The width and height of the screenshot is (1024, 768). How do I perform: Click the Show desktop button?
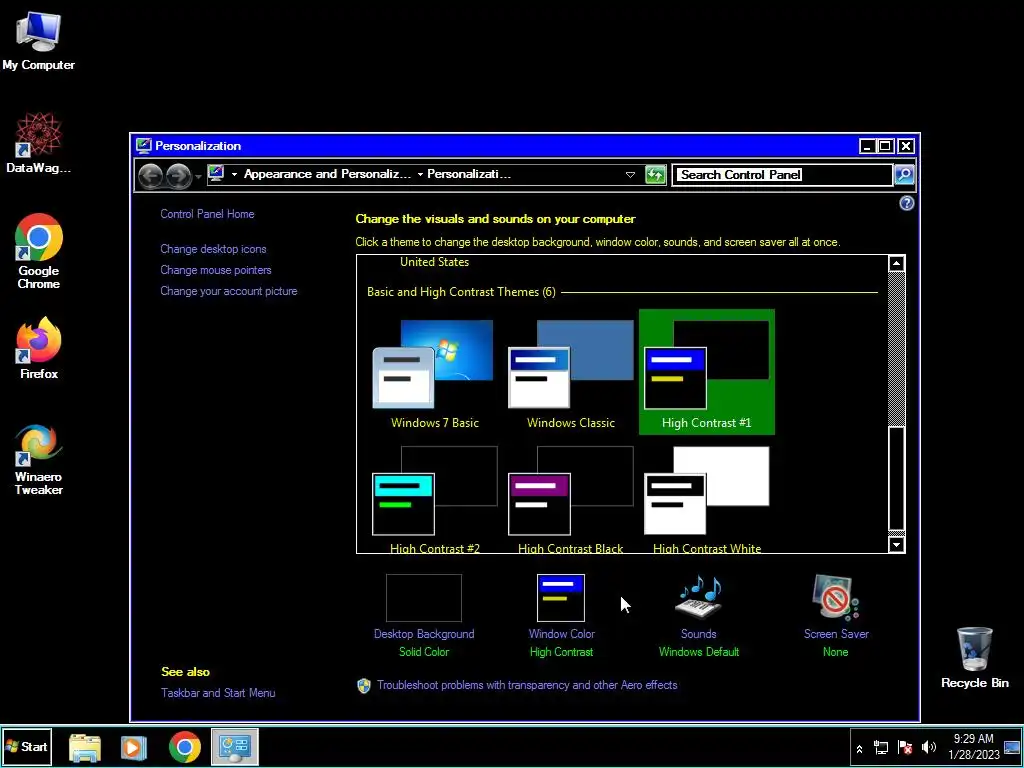1012,747
